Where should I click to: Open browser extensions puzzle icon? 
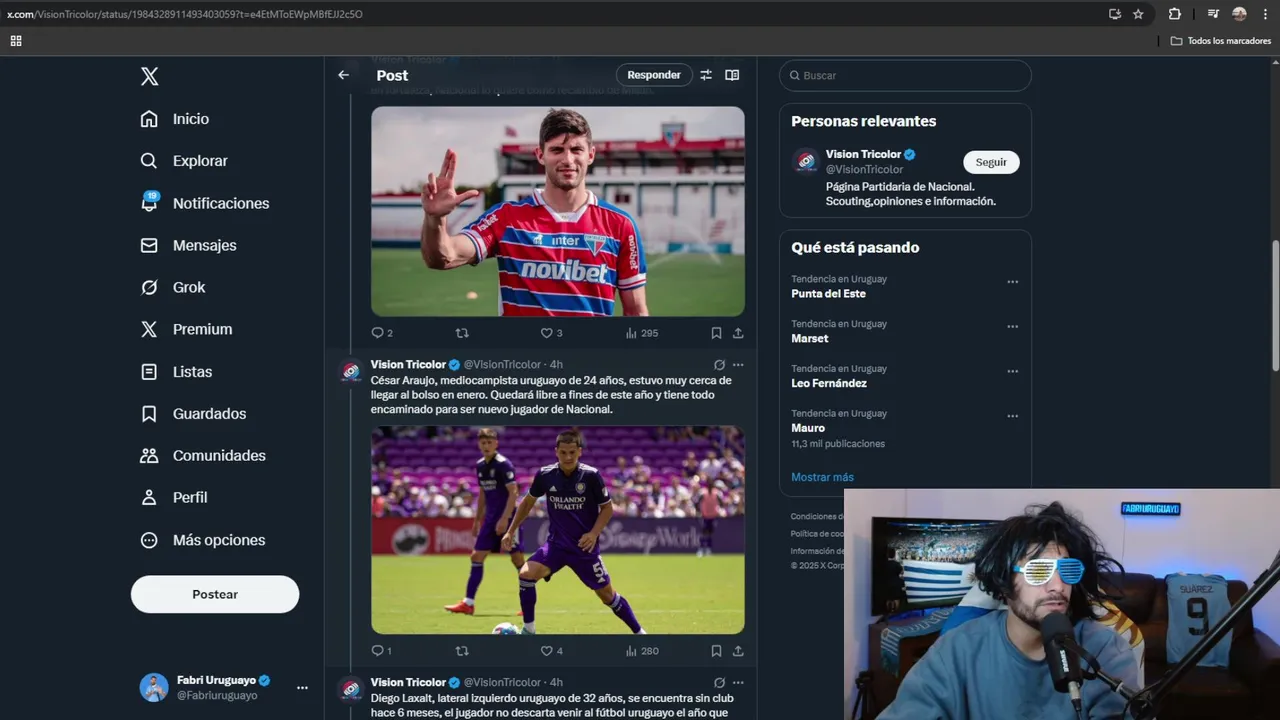coord(1175,14)
